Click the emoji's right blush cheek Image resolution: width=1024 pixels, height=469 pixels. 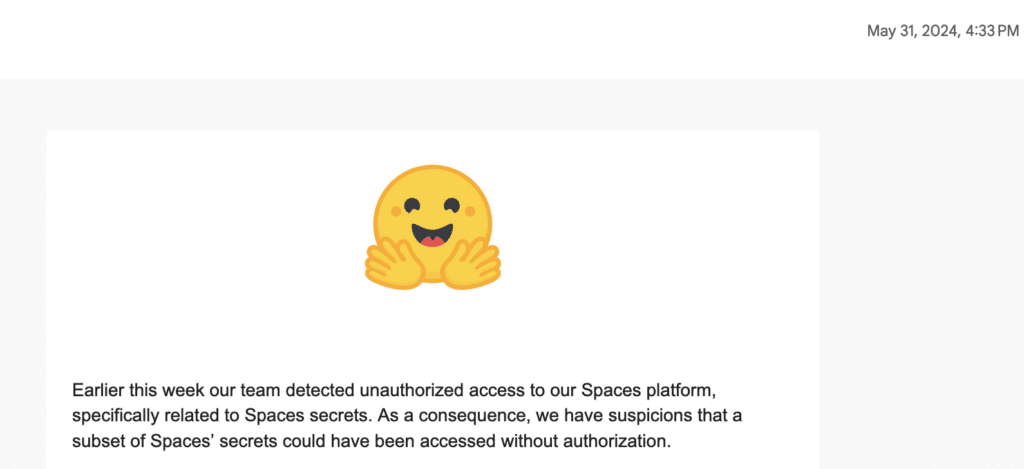pyautogui.click(x=469, y=212)
